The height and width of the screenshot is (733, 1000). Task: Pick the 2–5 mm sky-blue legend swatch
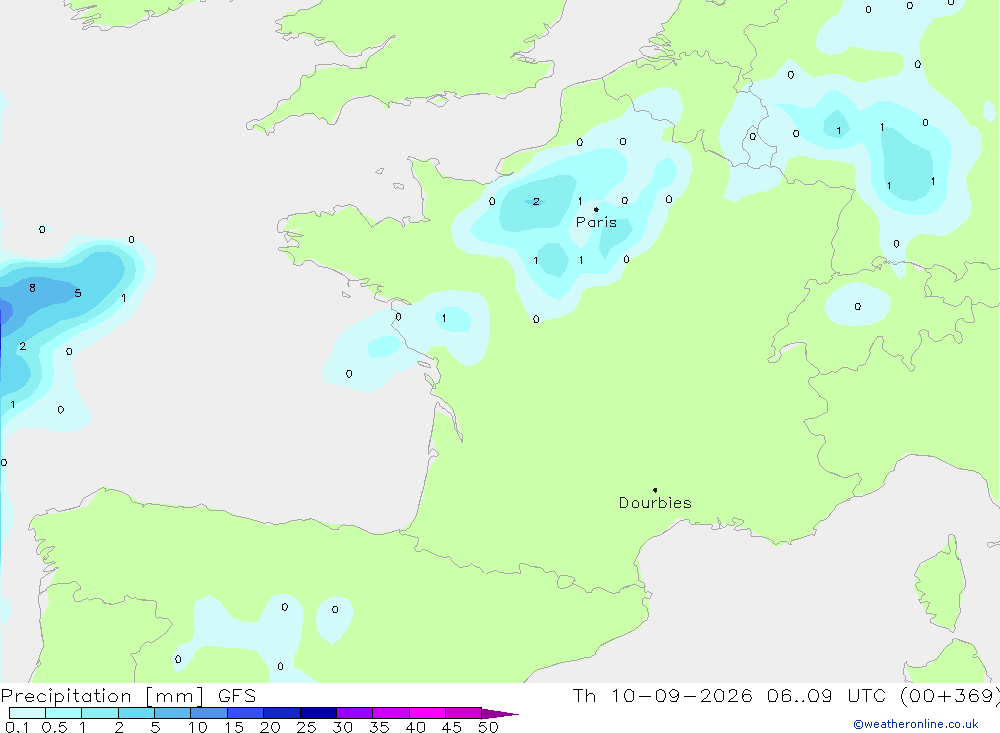(136, 713)
